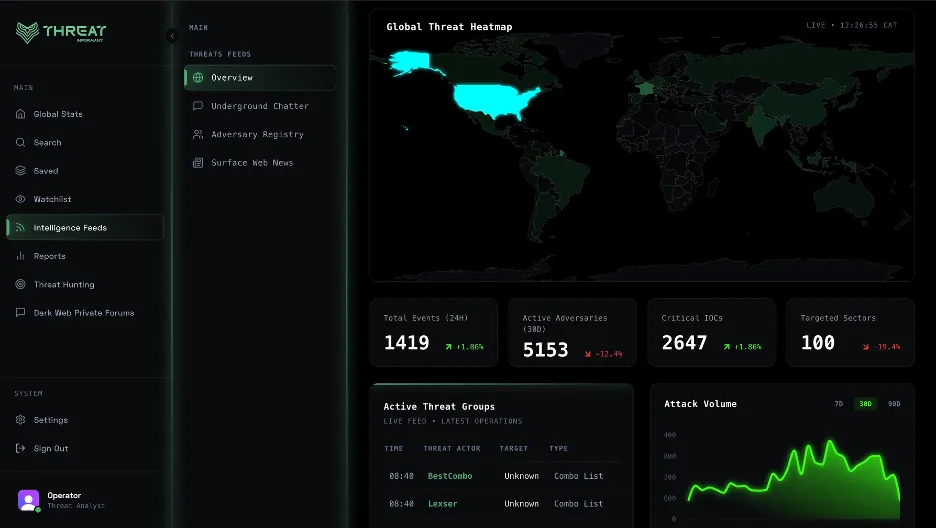This screenshot has height=528, width=936.
Task: Click the Operator avatar icon
Action: tap(28, 500)
